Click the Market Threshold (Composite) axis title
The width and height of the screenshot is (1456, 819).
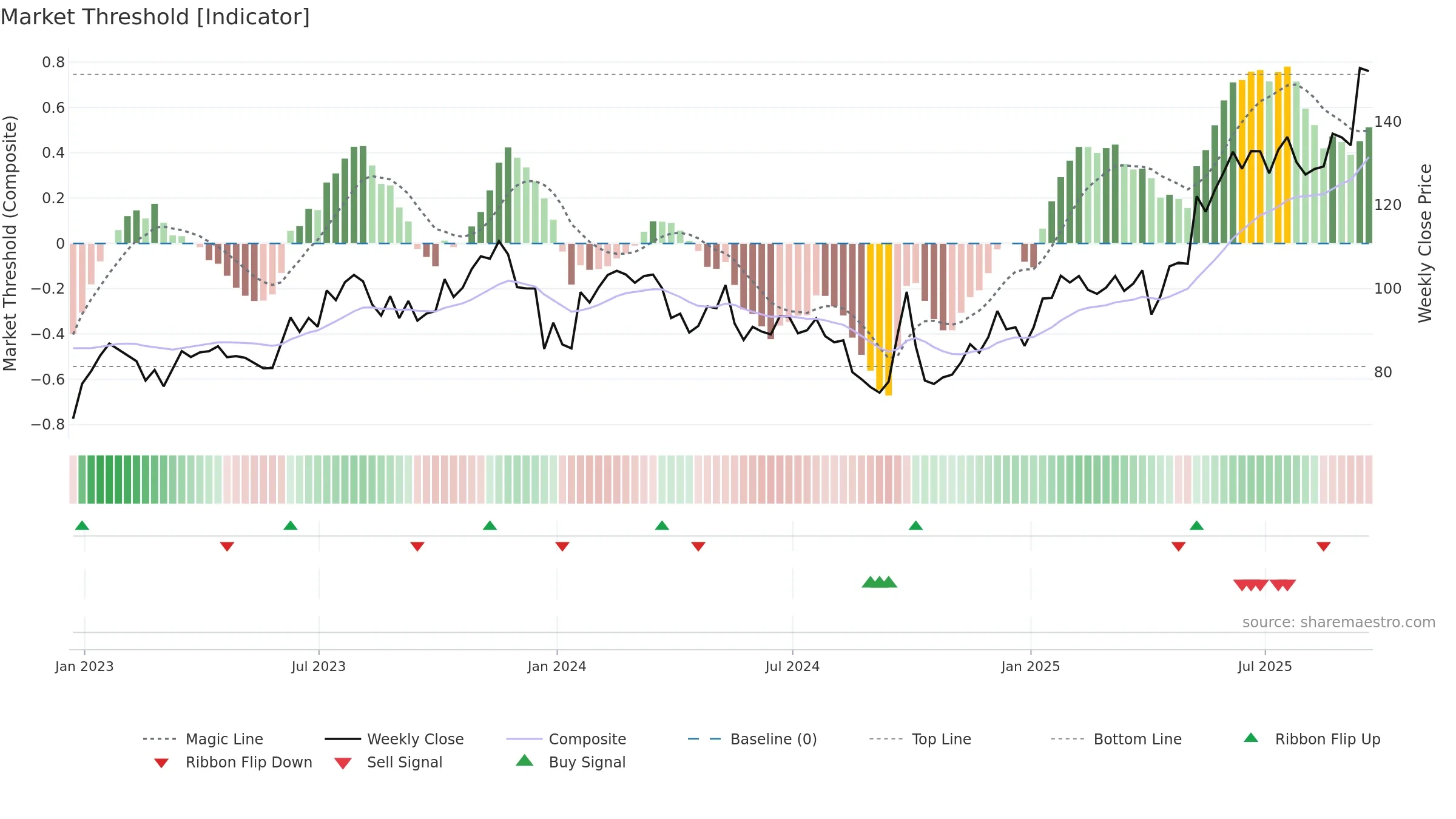(x=10, y=243)
